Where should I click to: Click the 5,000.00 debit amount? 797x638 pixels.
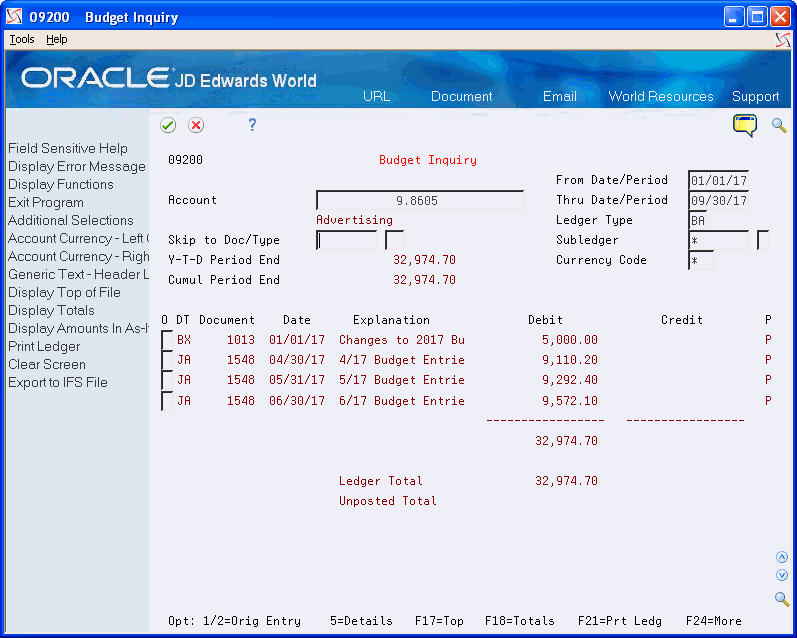pyautogui.click(x=569, y=340)
